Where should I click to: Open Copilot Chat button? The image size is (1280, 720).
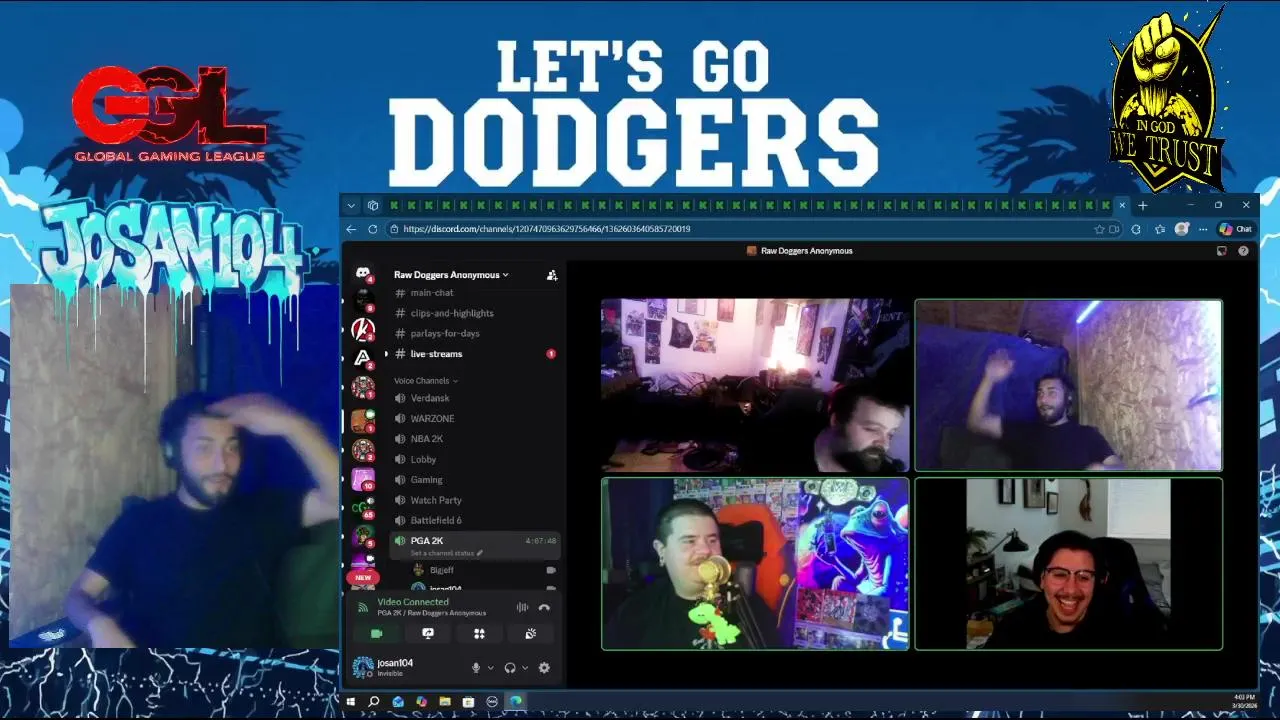(1236, 229)
